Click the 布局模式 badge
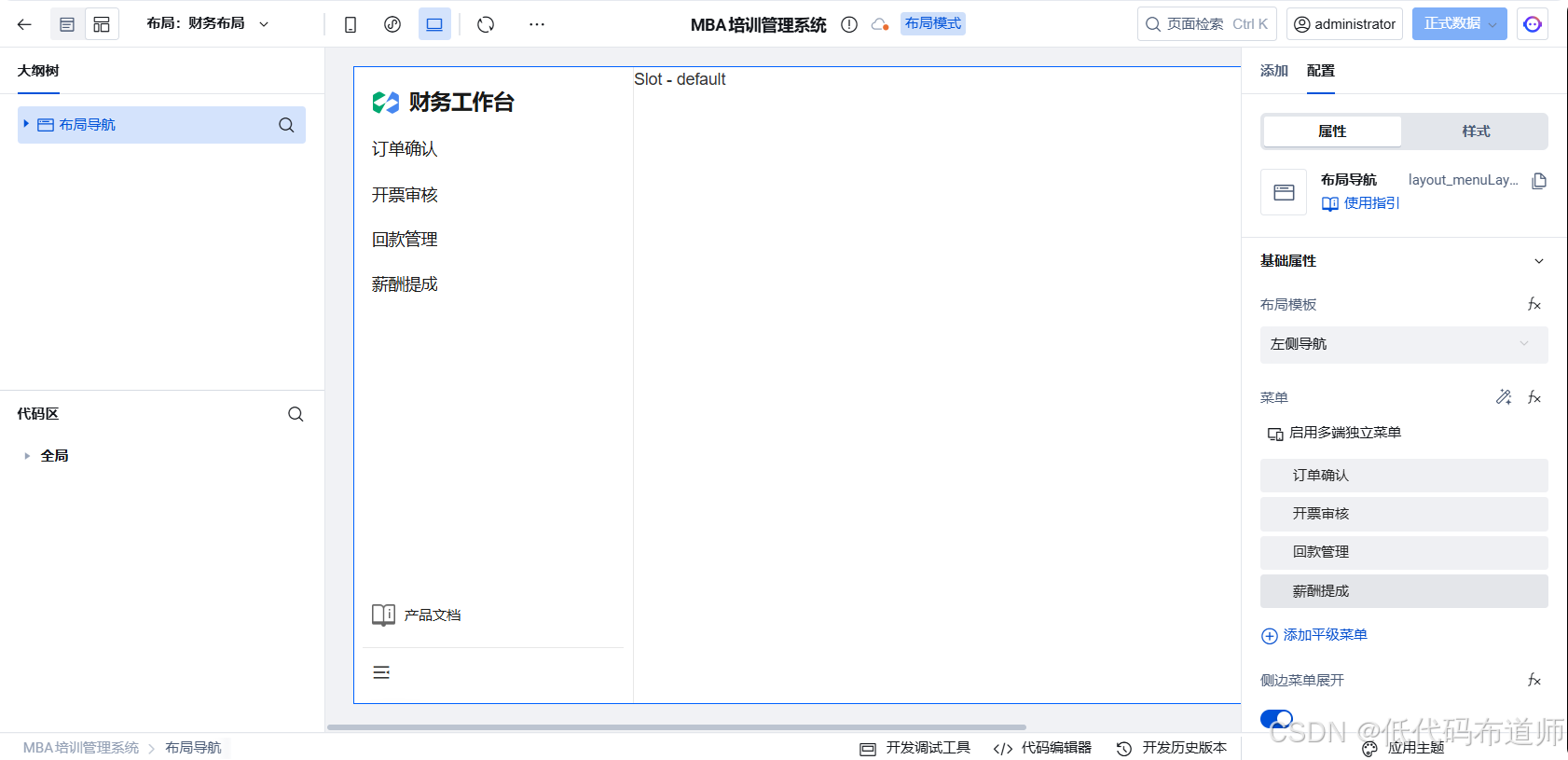The height and width of the screenshot is (760, 1568). [933, 23]
